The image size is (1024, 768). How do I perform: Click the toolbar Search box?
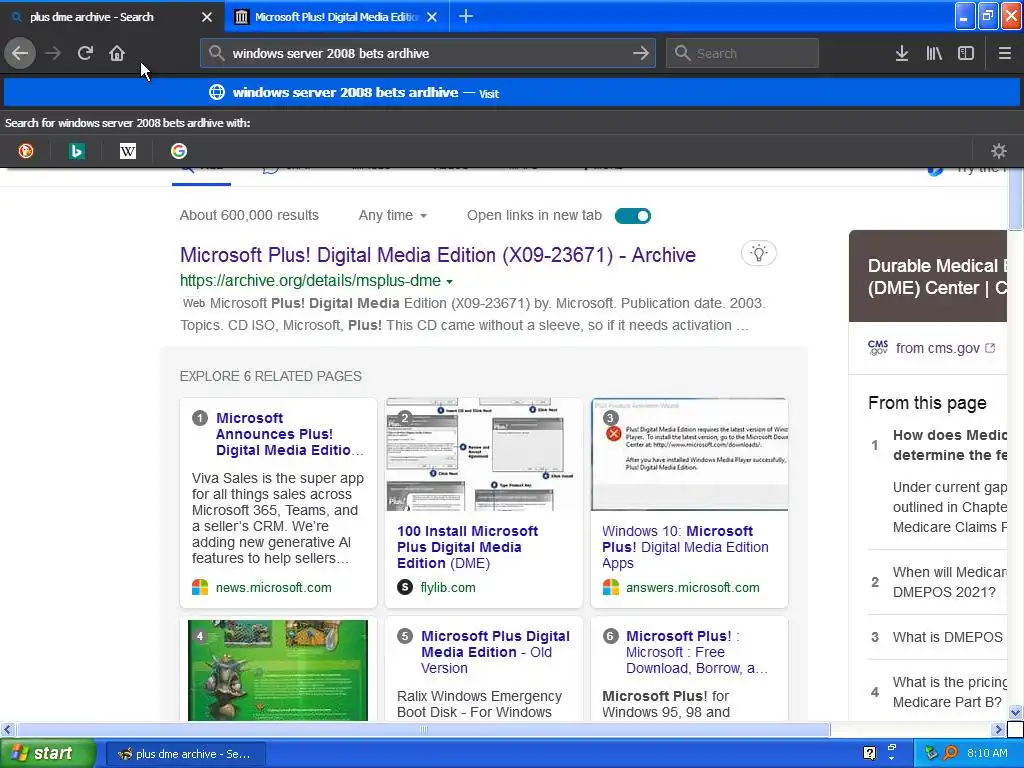tap(743, 53)
